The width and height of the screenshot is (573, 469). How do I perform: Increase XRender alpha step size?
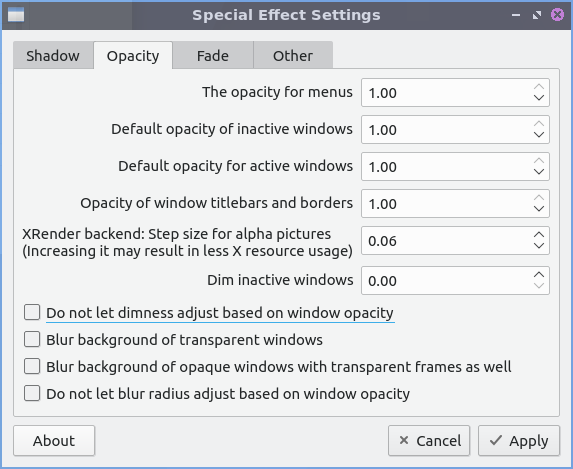(x=539, y=235)
